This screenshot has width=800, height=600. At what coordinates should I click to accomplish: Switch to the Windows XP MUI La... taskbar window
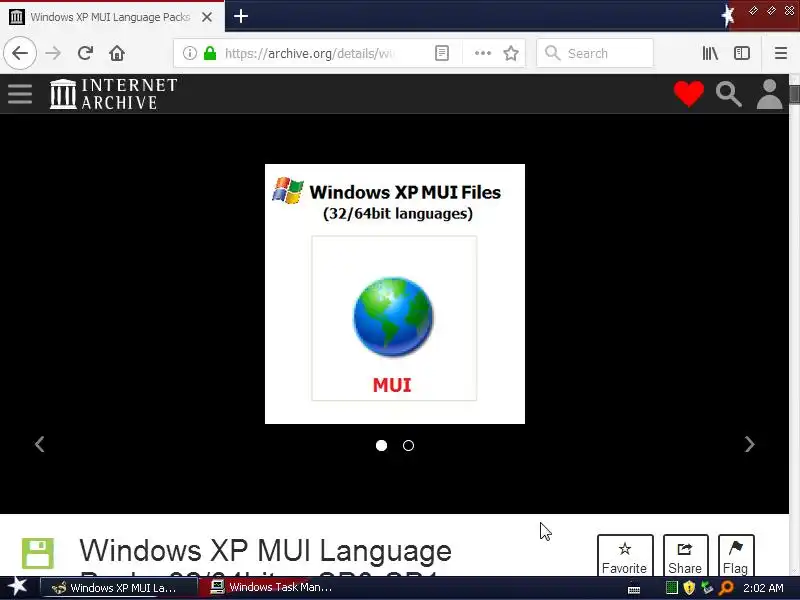(x=118, y=588)
